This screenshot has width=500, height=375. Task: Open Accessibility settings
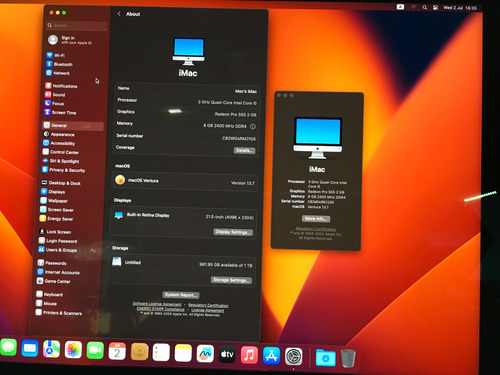[59, 143]
